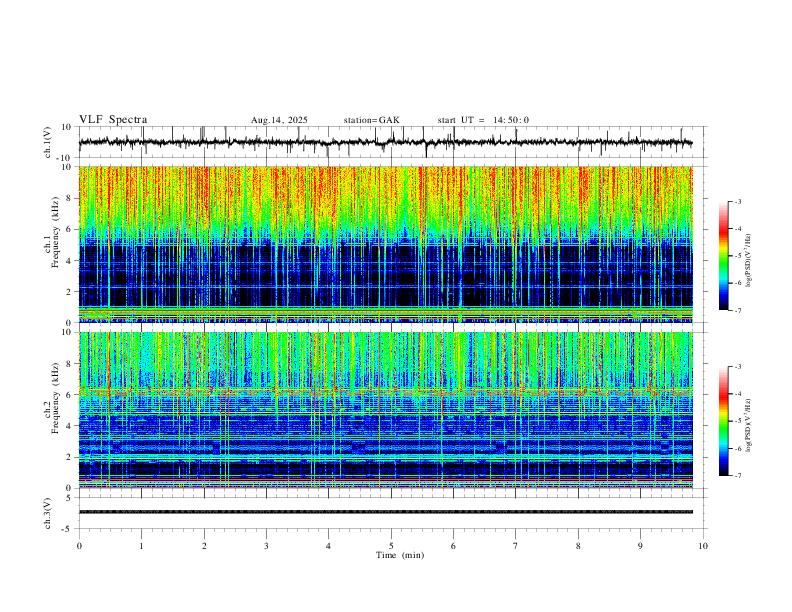Click the time tick label '5'
The width and height of the screenshot is (792, 612).
(x=391, y=546)
